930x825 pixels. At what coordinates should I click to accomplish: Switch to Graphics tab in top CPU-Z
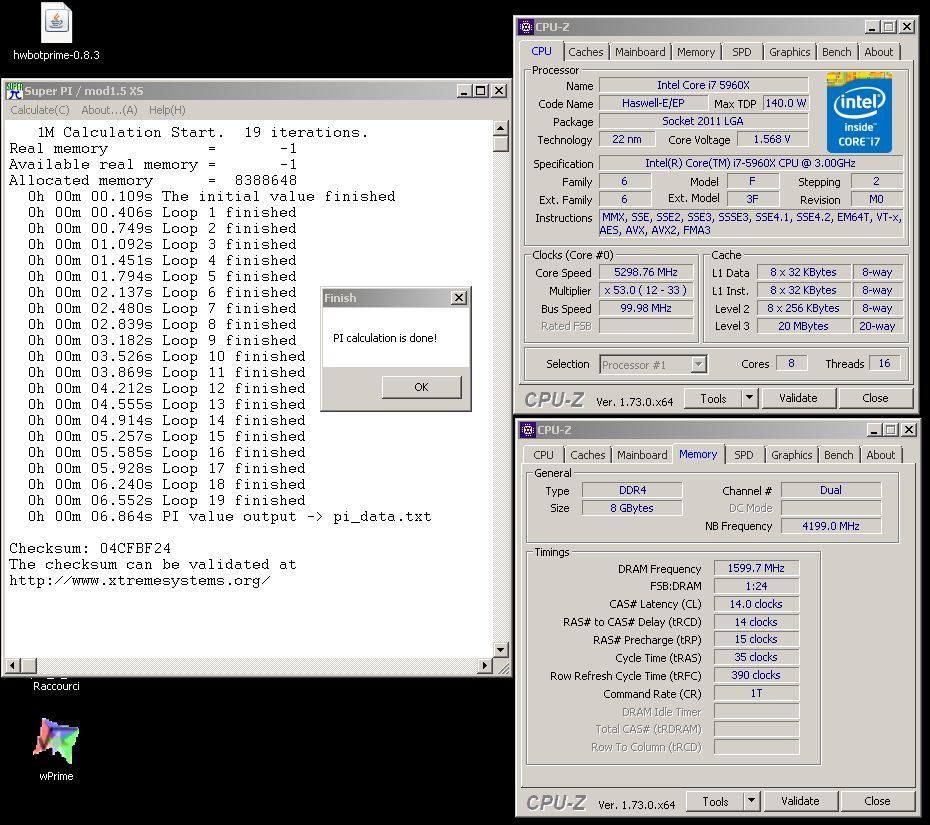click(789, 52)
